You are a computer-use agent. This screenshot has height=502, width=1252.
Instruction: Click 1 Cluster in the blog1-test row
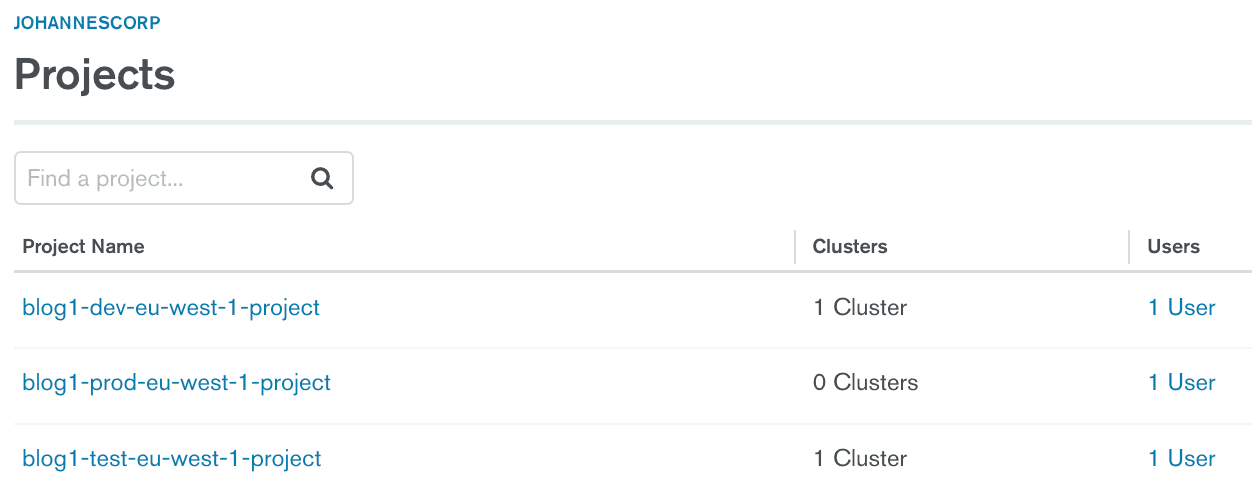860,458
